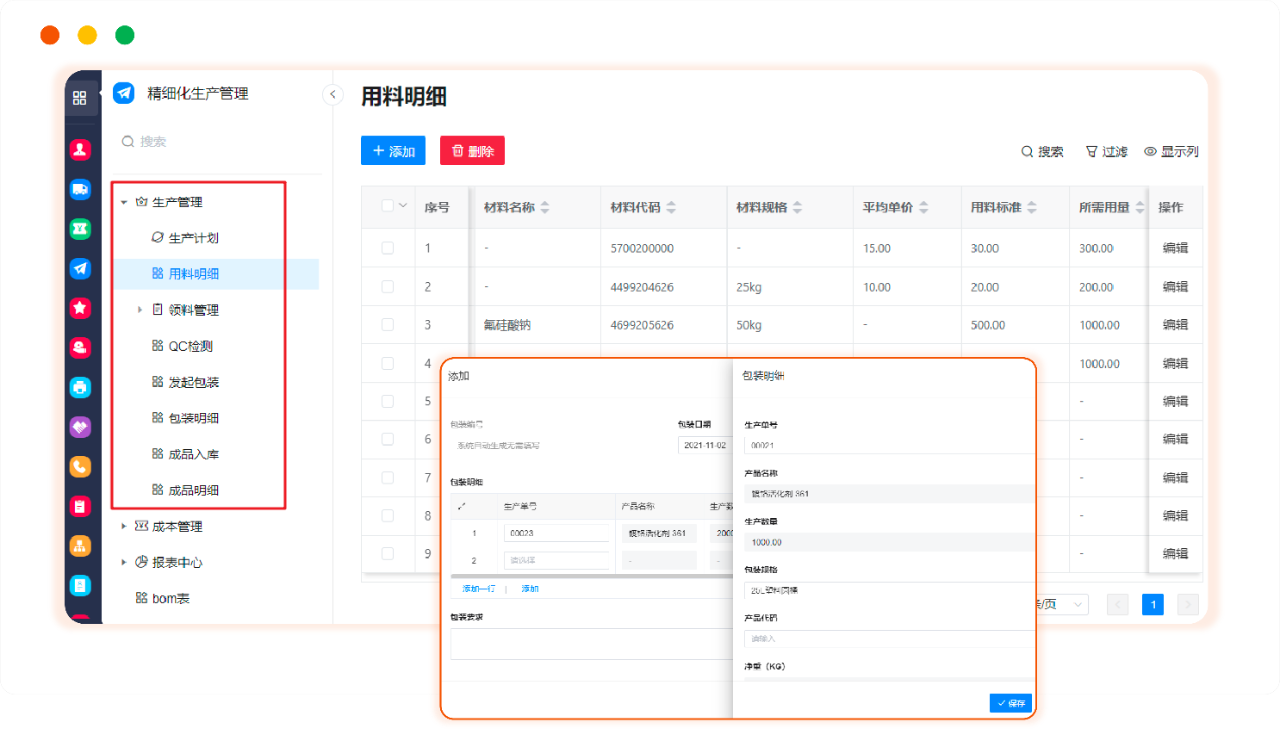Screen dimensions: 1280x732
Task: Open the 生产计划 menu item
Action: point(193,238)
